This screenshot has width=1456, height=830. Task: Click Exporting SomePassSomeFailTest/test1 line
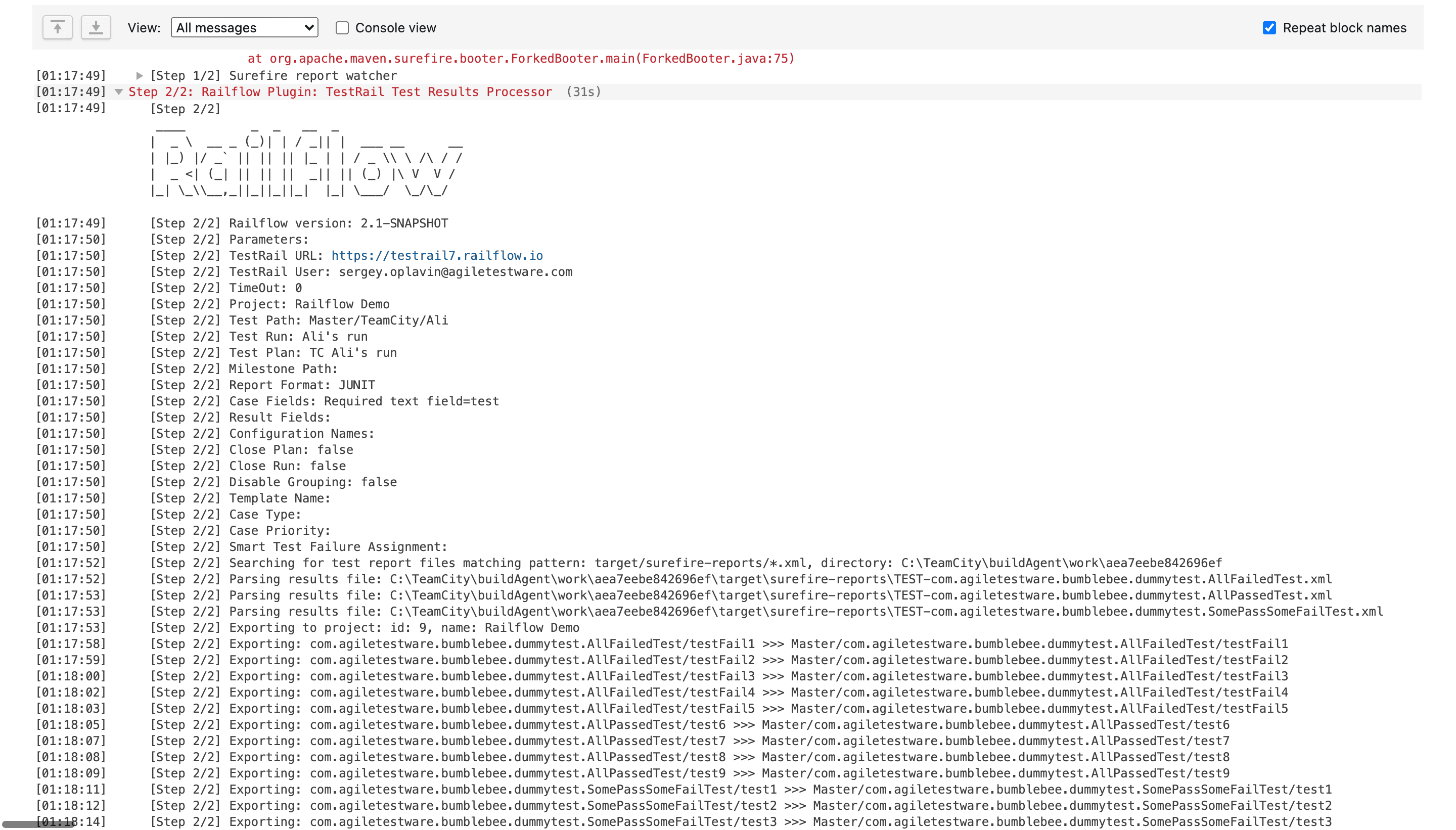pos(781,790)
